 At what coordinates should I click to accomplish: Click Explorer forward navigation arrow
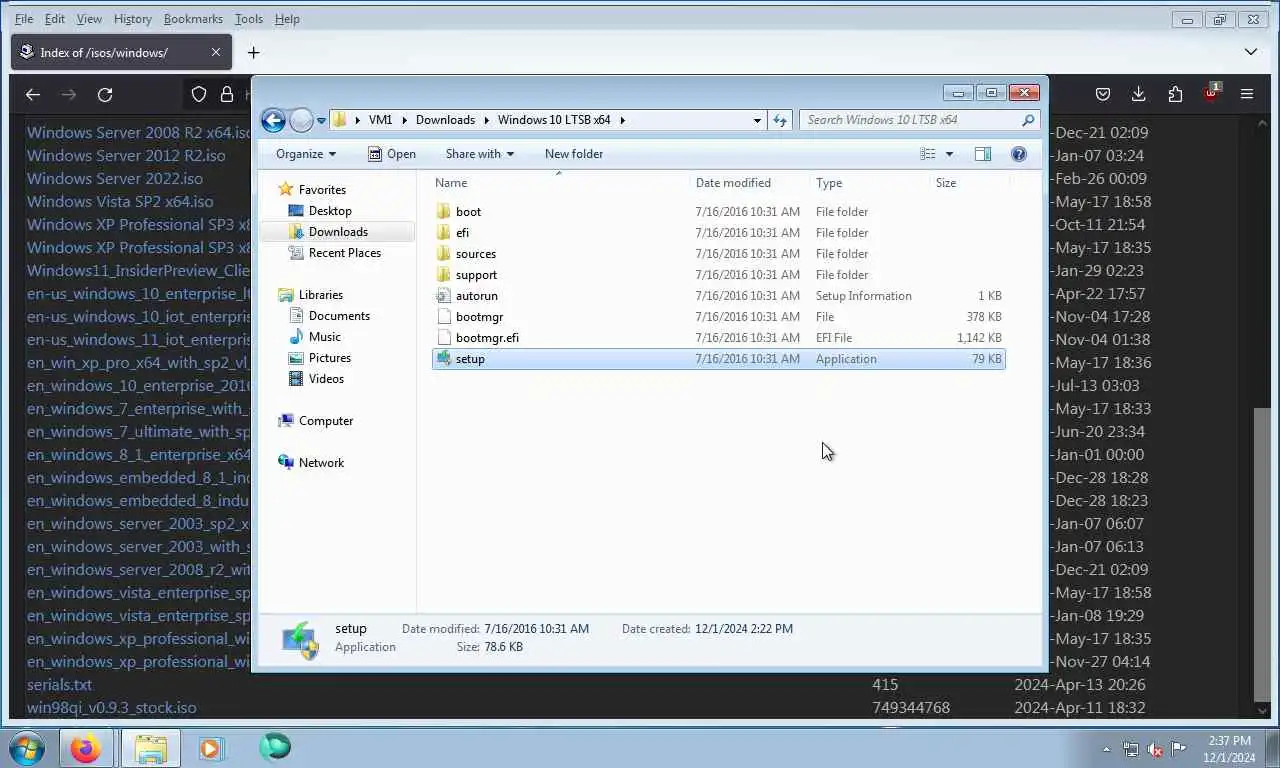click(x=301, y=120)
